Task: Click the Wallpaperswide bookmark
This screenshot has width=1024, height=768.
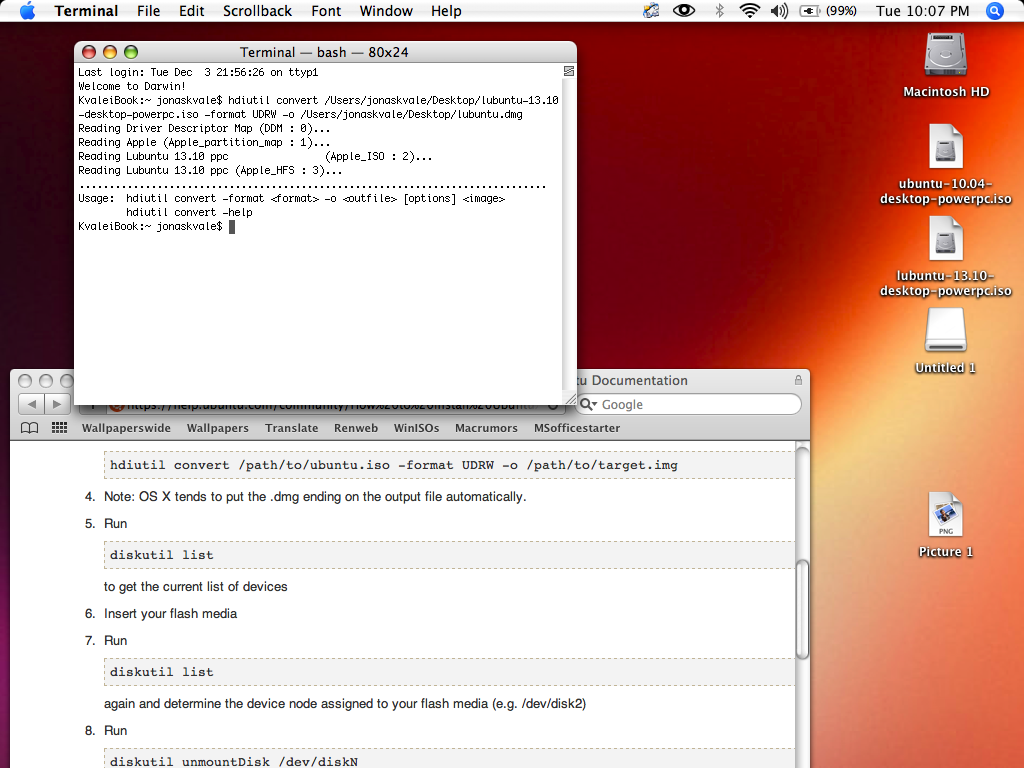Action: pyautogui.click(x=126, y=428)
